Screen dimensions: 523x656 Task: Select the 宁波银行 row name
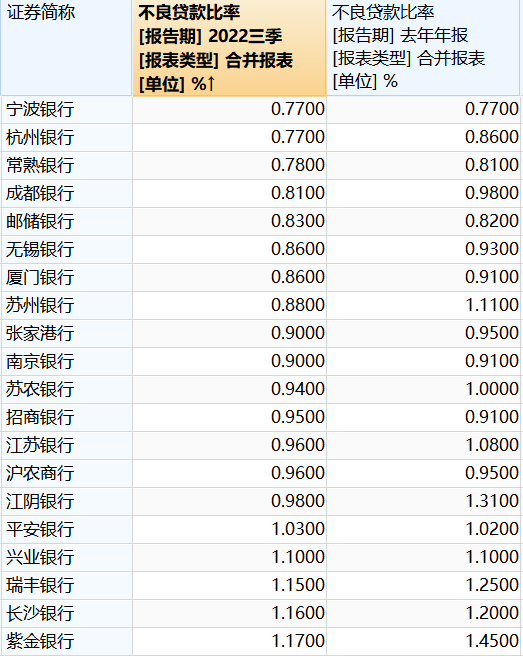[x=40, y=110]
